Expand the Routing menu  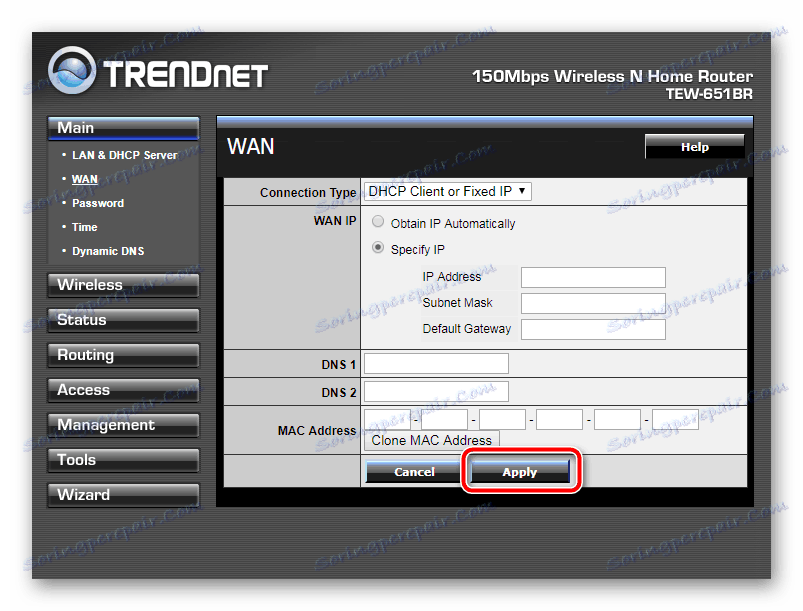123,355
